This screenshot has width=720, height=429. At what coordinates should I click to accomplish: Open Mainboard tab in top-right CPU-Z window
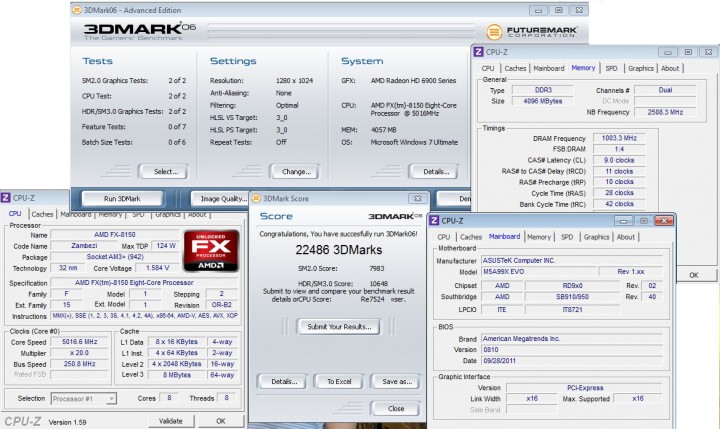pos(549,68)
